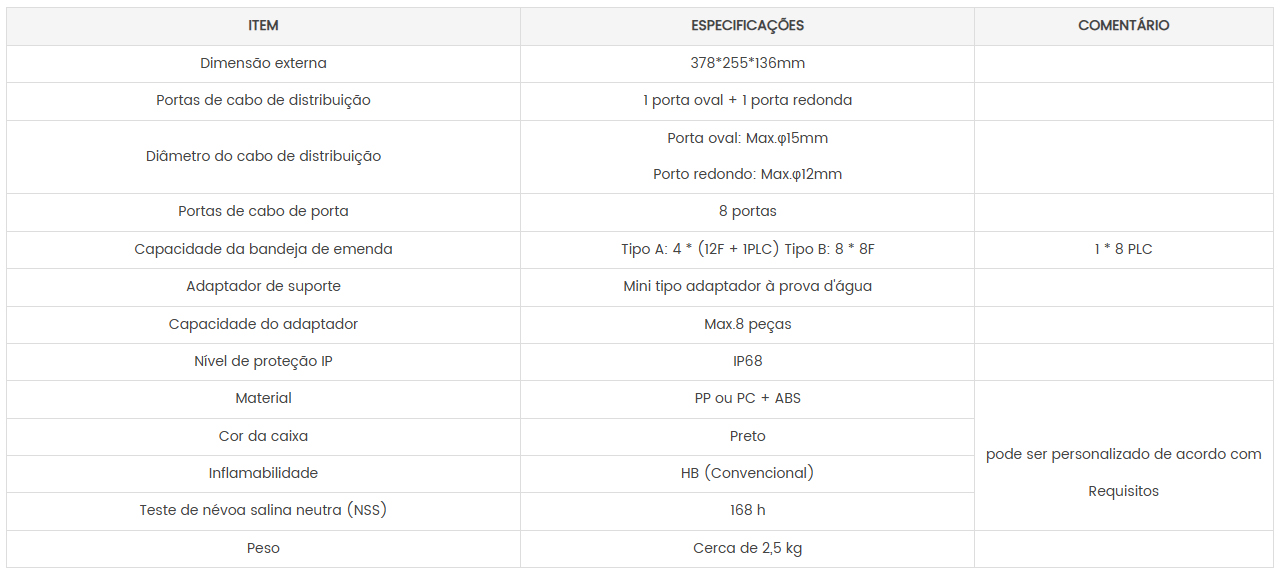
Task: Click the HB (Convencional) flammability value
Action: click(x=747, y=473)
